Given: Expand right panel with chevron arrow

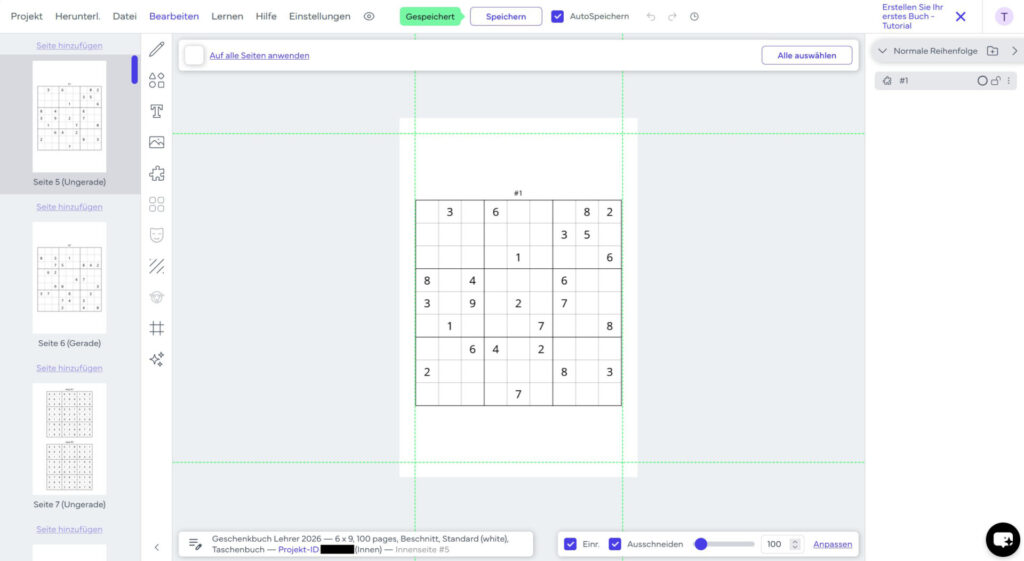Looking at the screenshot, I should (x=1014, y=51).
